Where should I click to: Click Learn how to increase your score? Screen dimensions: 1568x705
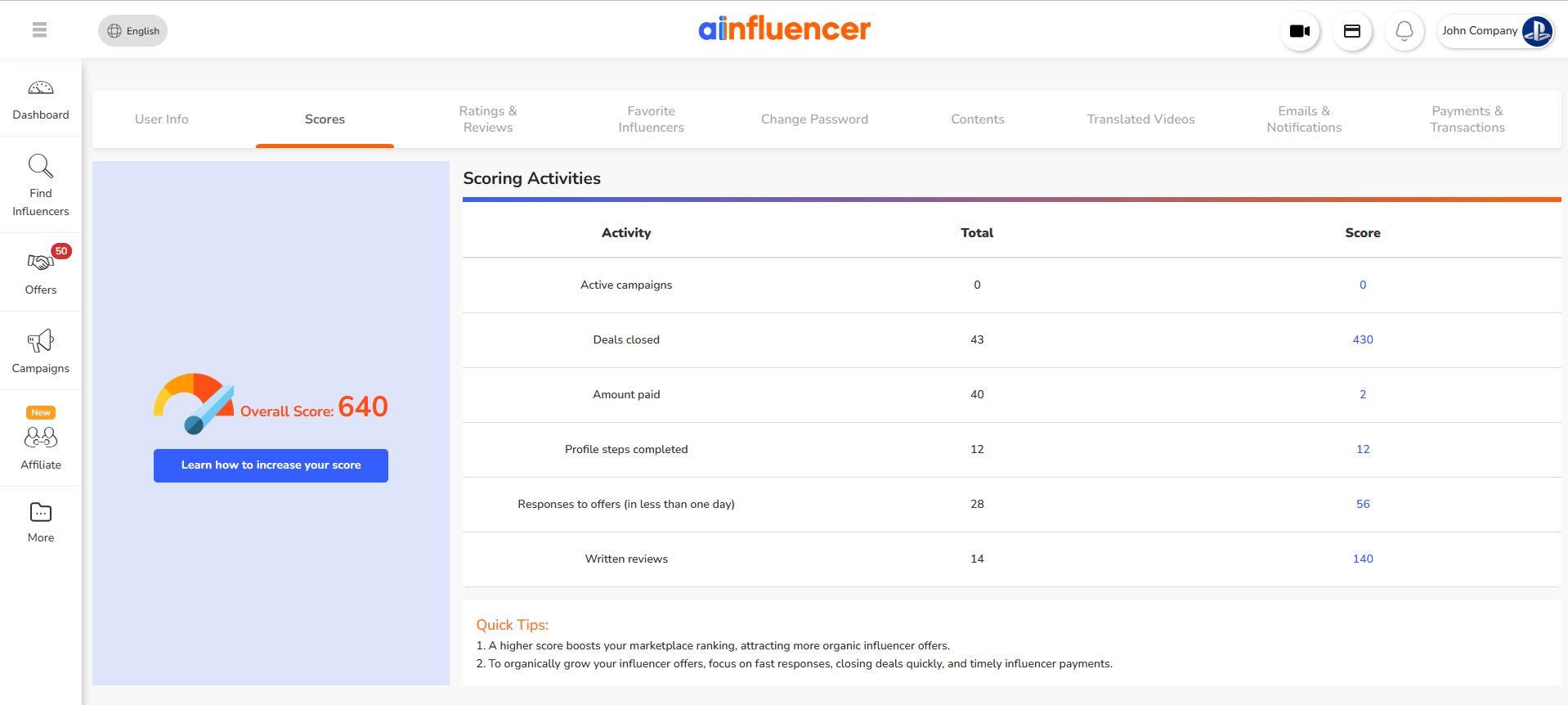tap(271, 465)
